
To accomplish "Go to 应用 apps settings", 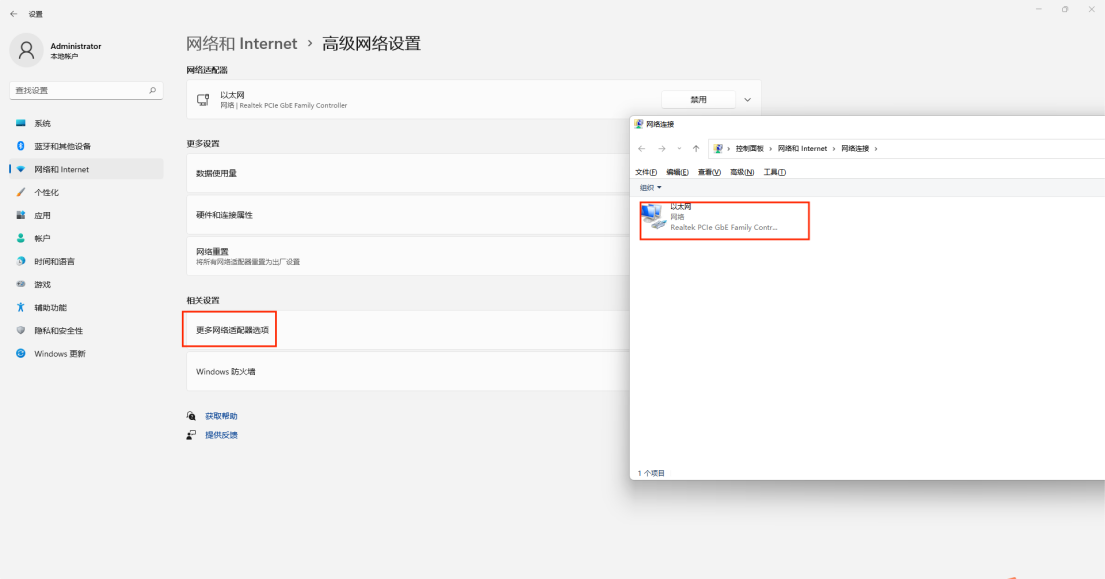I will click(x=42, y=215).
